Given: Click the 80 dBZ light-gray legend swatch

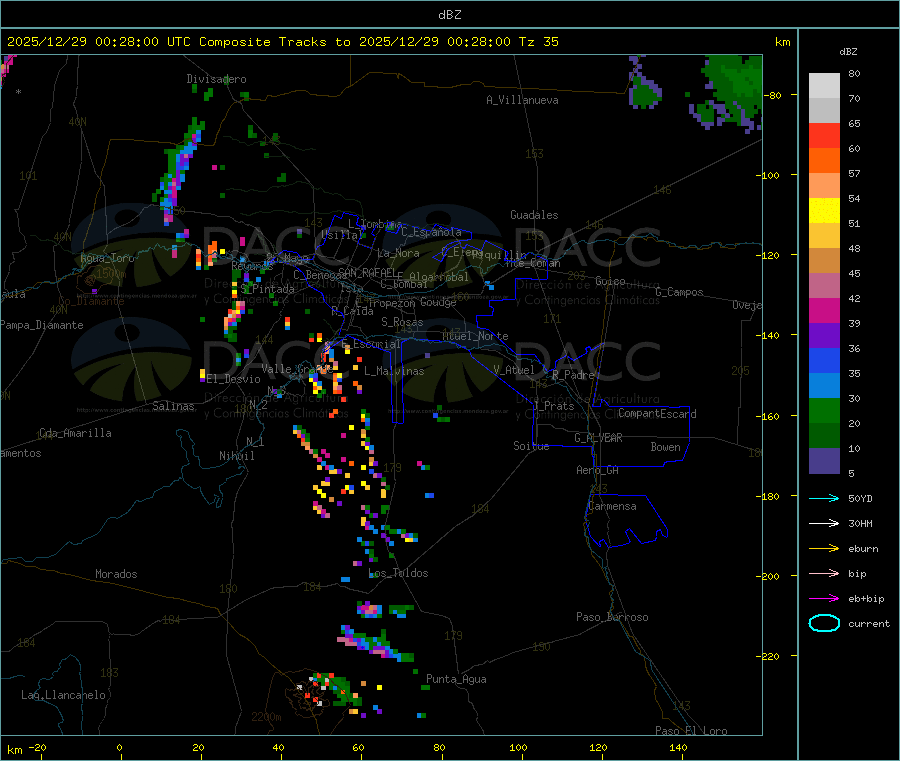Looking at the screenshot, I should pos(824,86).
